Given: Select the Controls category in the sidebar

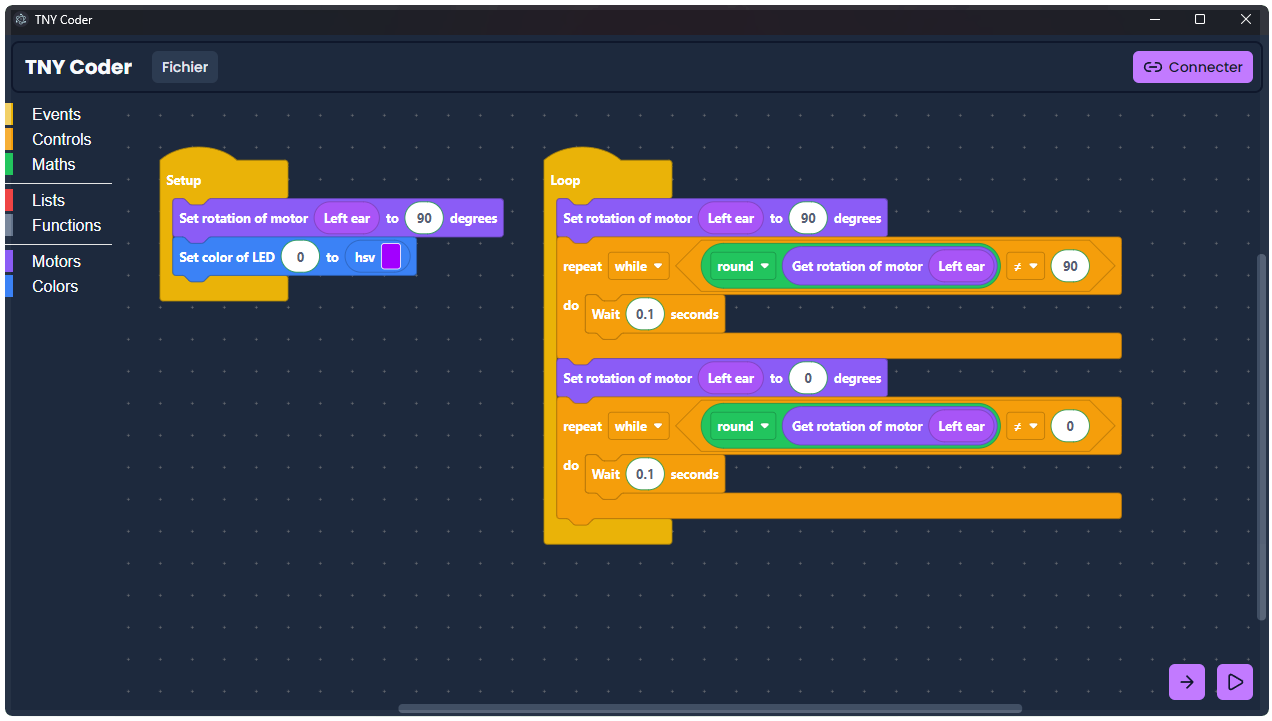Looking at the screenshot, I should [61, 139].
